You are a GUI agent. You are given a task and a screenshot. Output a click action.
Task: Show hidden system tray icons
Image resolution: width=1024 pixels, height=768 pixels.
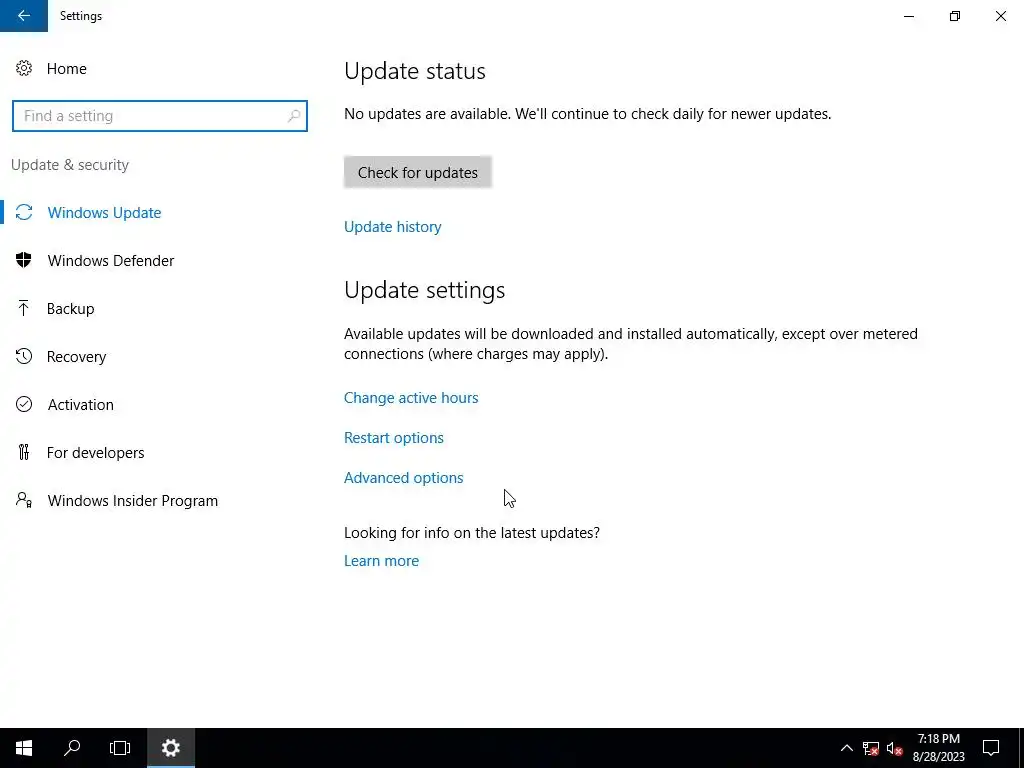point(846,748)
